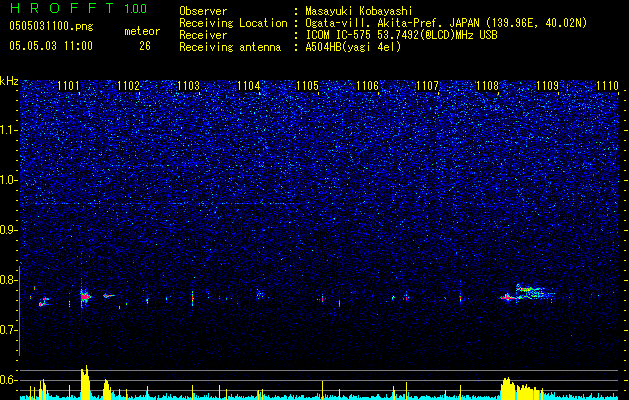Viewport: 629px width, 400px height.
Task: Click the 0.7 kHz frequency label
Action: tap(9, 330)
